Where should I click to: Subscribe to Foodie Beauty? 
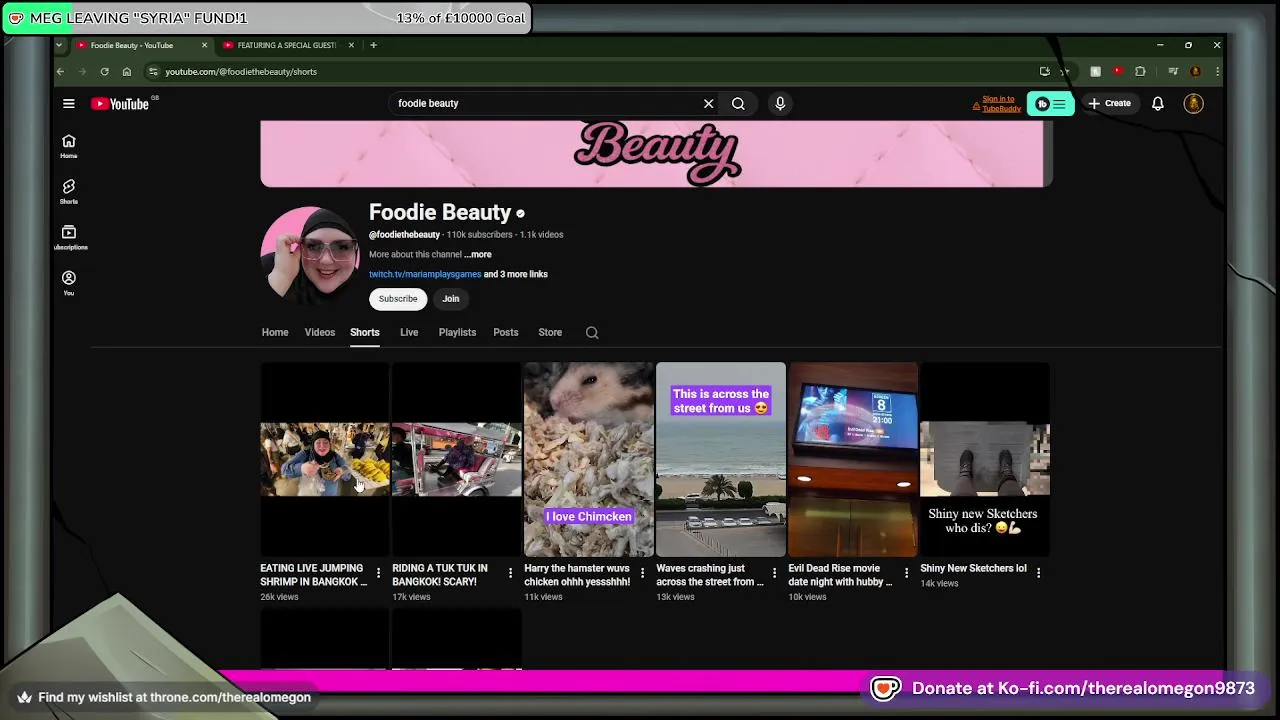point(398,299)
